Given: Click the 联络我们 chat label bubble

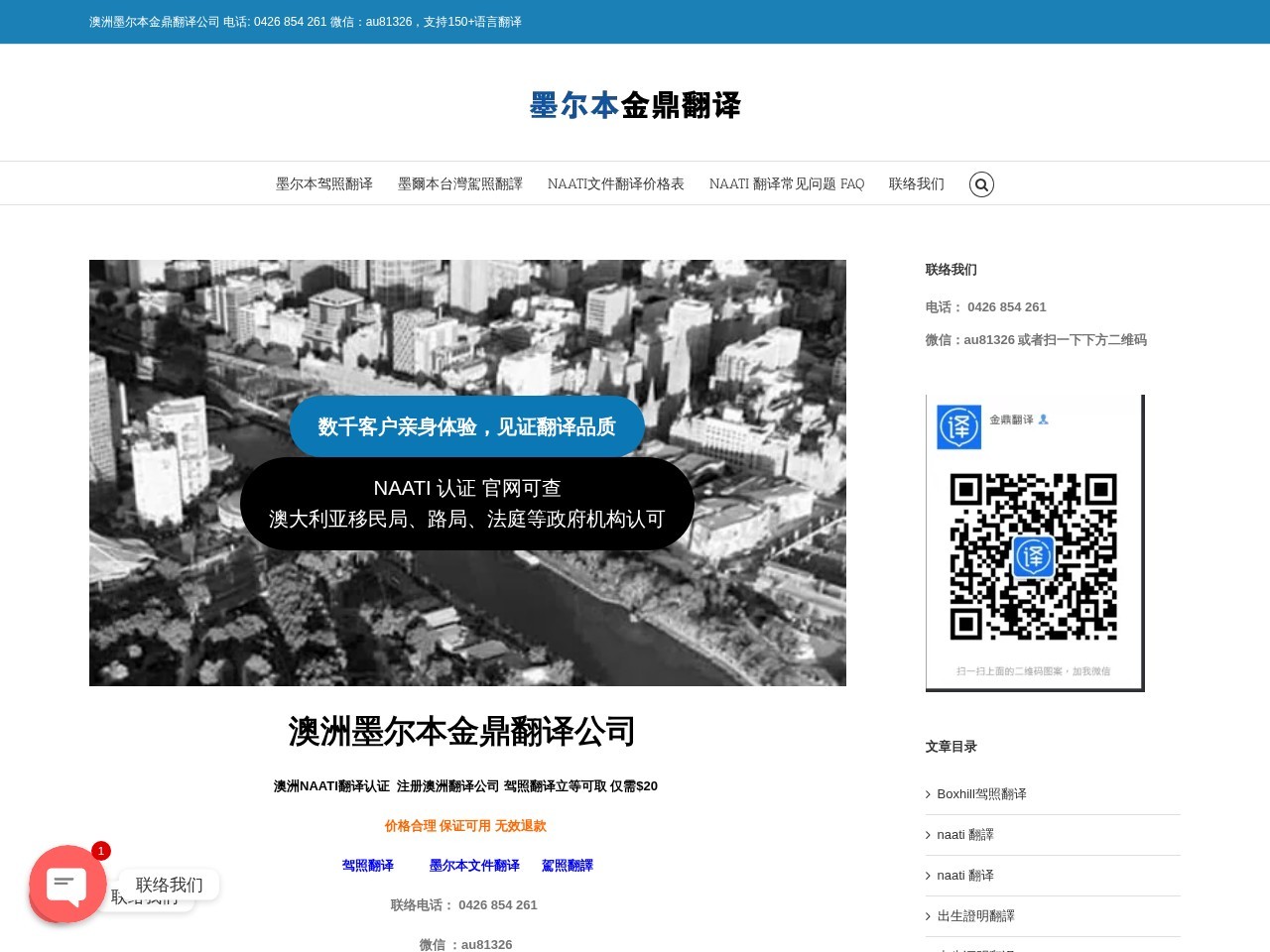Looking at the screenshot, I should (x=170, y=885).
